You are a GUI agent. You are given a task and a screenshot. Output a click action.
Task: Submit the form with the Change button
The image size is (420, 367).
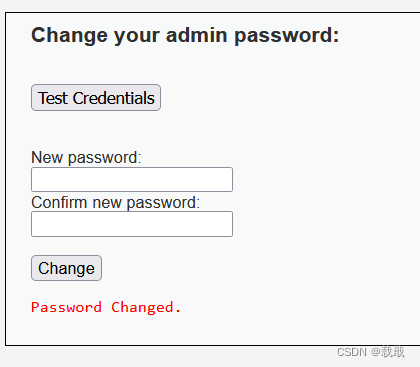(x=66, y=268)
